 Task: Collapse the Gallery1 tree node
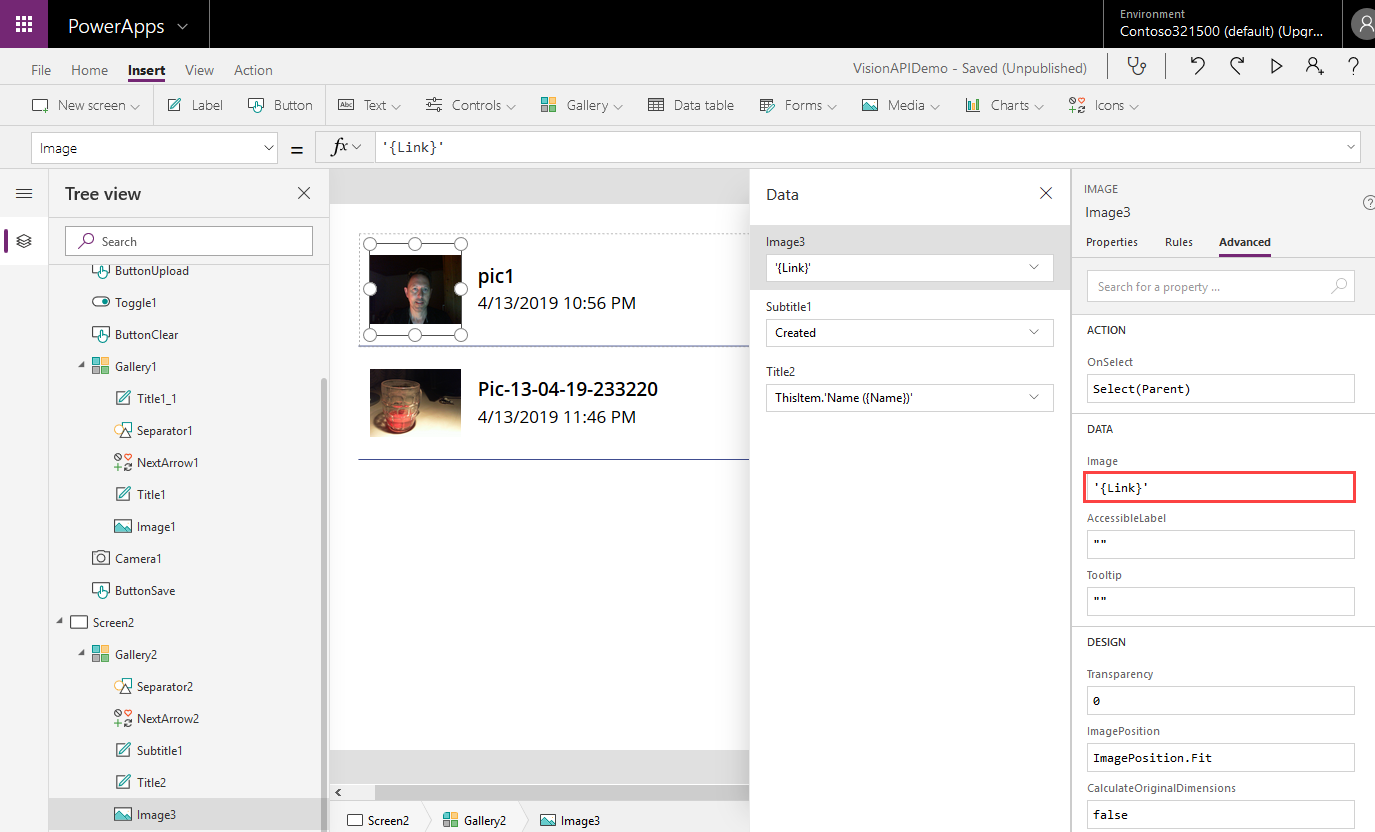82,367
